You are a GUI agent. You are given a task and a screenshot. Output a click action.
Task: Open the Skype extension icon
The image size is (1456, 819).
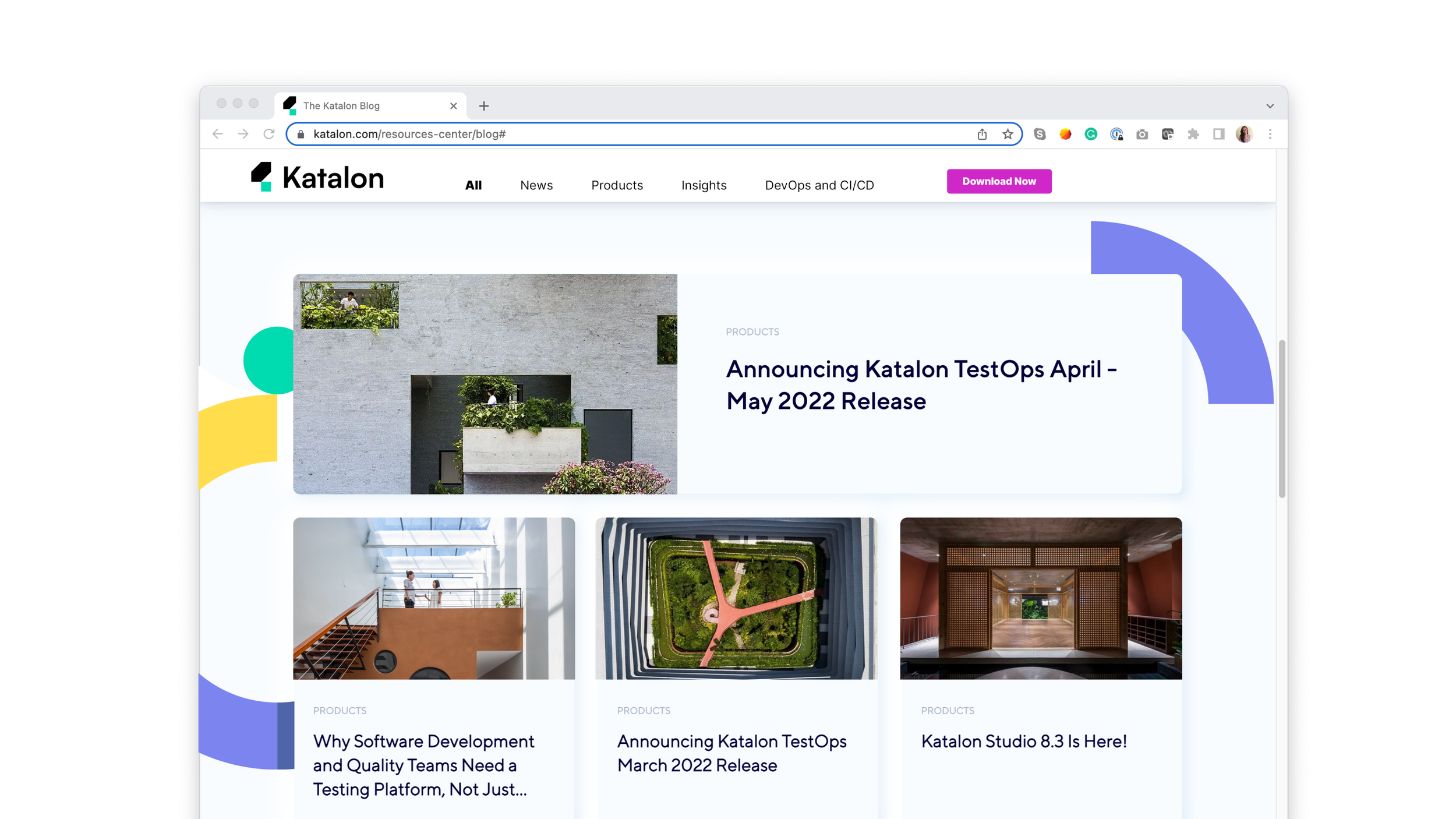coord(1040,134)
